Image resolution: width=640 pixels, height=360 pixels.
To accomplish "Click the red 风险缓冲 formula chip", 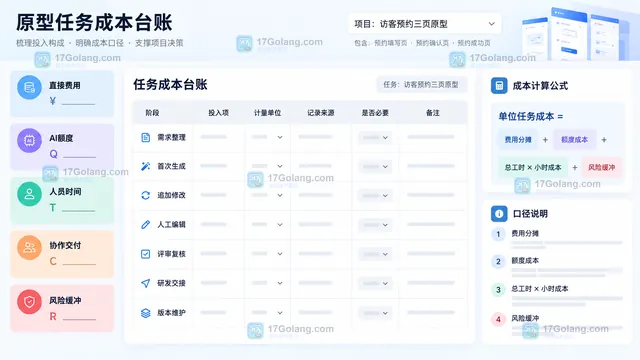I will (601, 167).
